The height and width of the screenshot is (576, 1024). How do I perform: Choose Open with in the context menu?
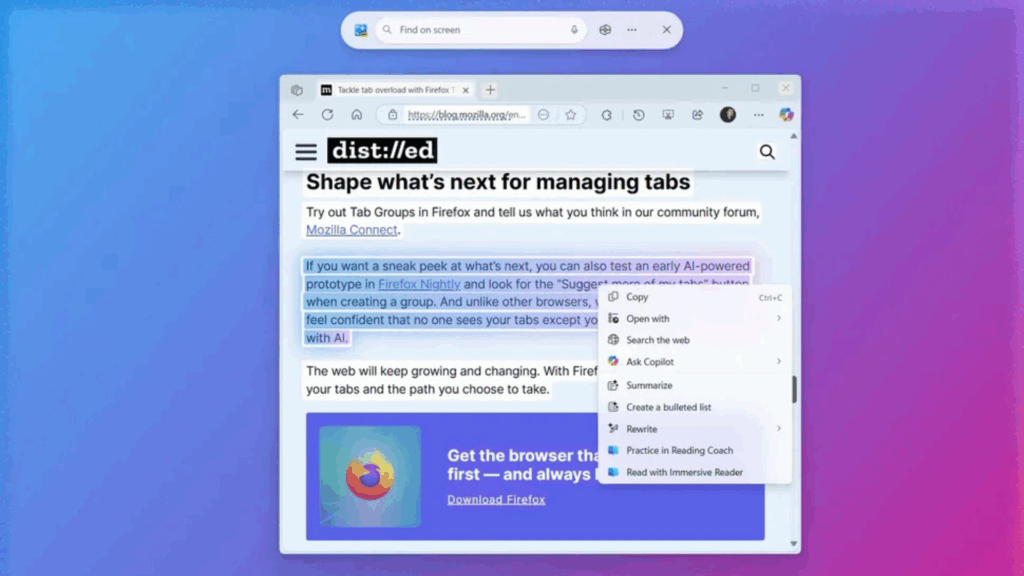(695, 319)
